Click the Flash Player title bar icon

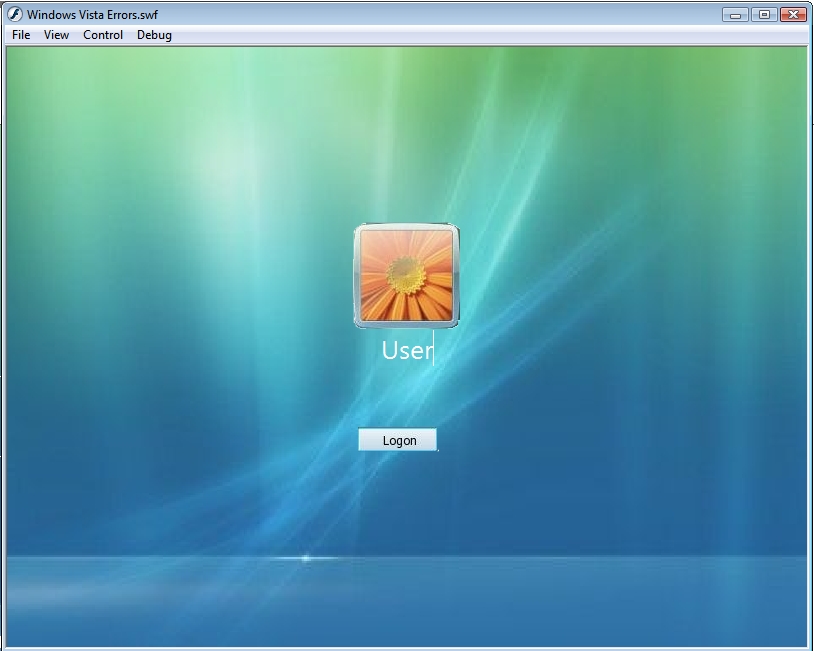[15, 14]
